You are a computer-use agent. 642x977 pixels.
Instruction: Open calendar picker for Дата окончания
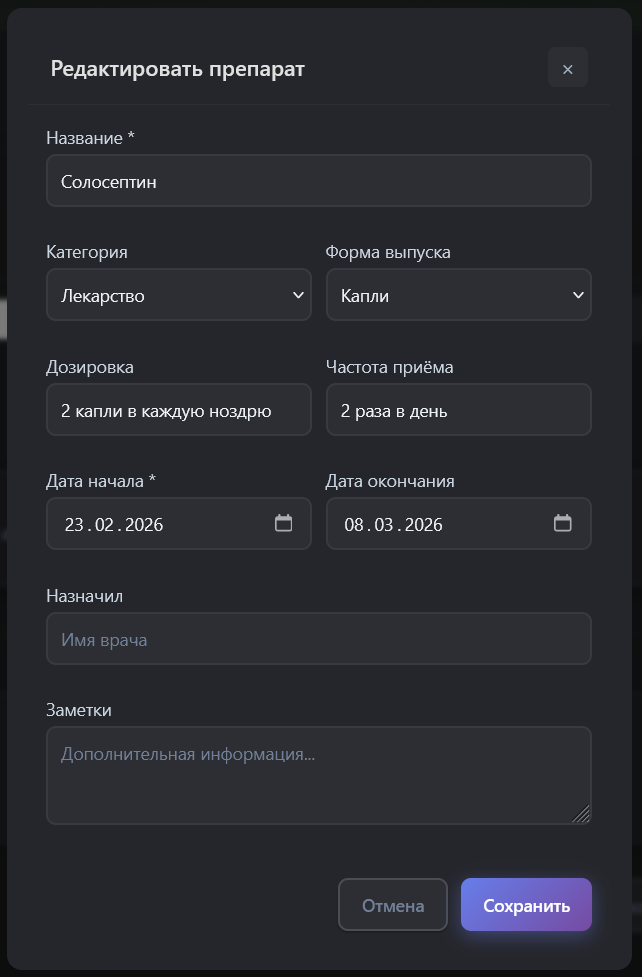[562, 523]
